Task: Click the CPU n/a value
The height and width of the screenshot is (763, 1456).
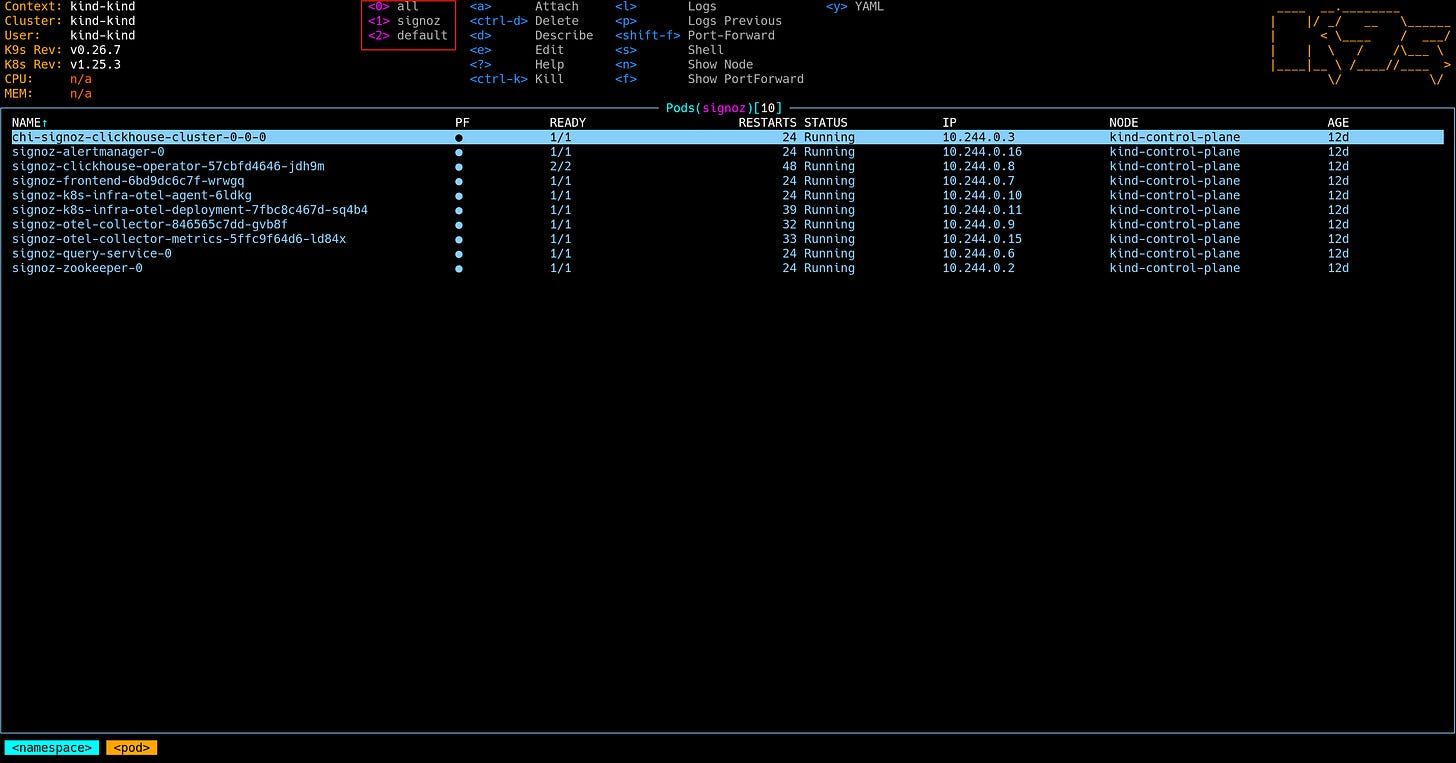Action: 80,79
